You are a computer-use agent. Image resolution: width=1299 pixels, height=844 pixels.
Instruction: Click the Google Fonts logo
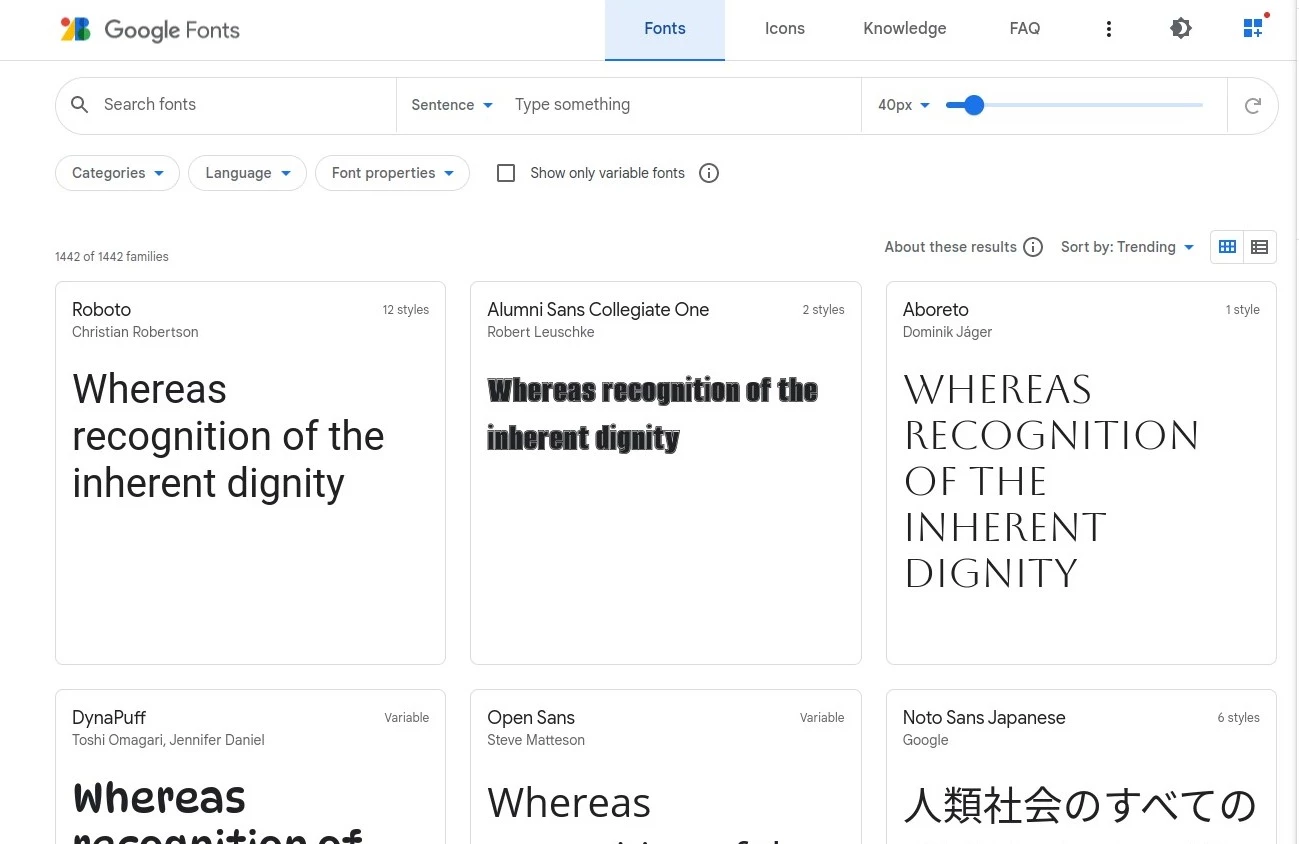pos(148,30)
